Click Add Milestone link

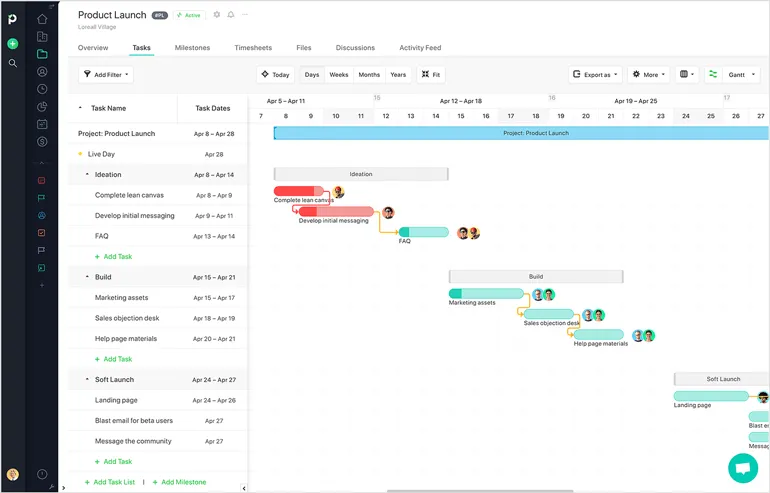(x=179, y=482)
